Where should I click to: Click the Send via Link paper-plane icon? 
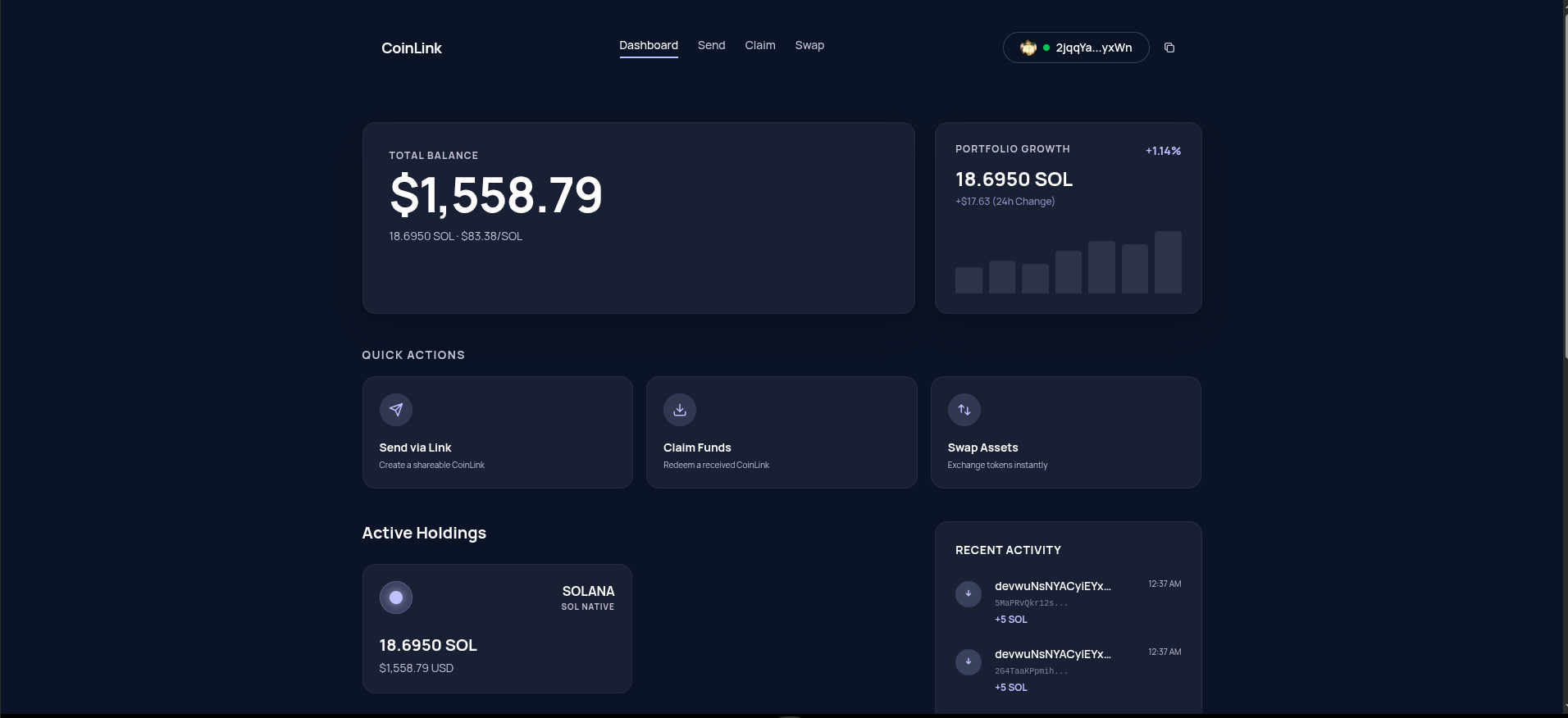(396, 410)
